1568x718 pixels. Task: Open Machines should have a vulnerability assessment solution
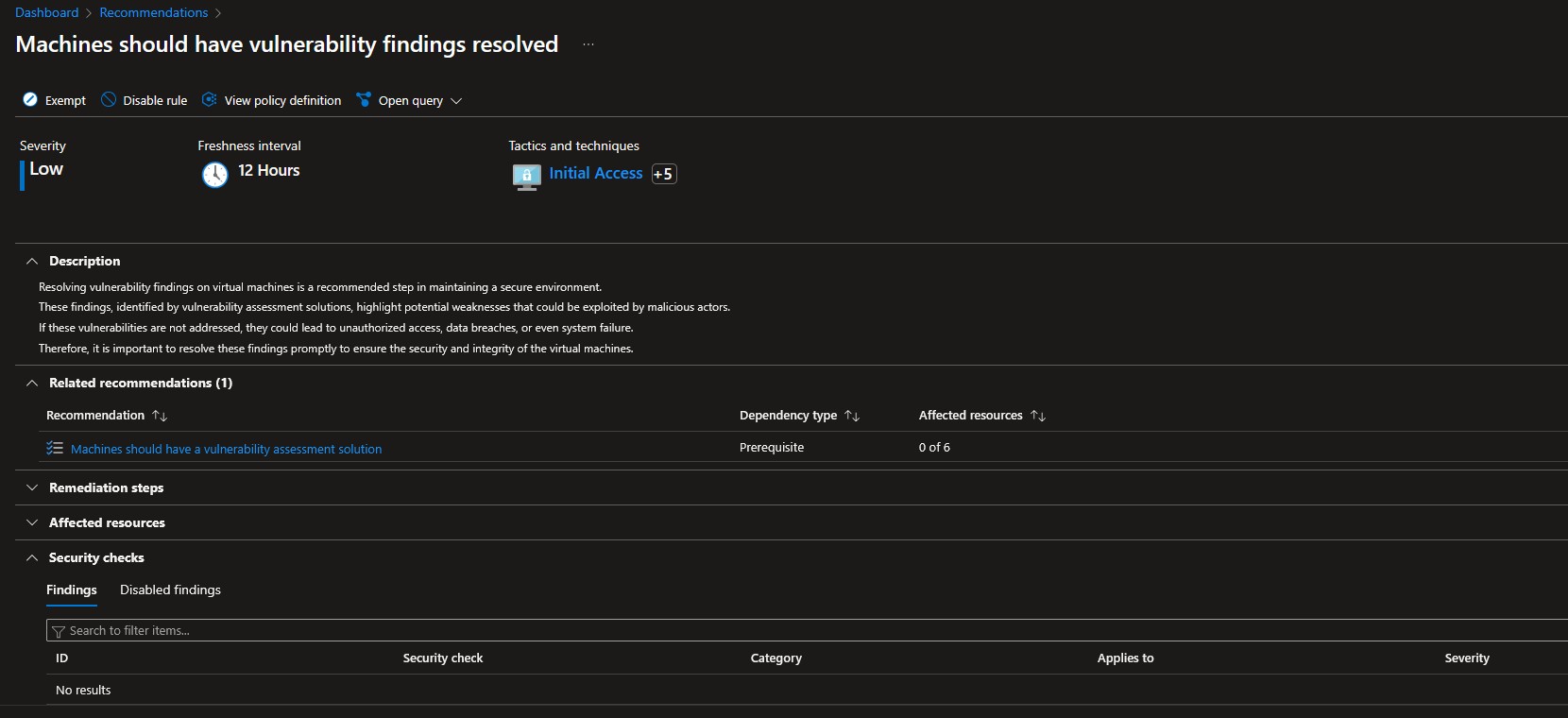click(x=227, y=449)
